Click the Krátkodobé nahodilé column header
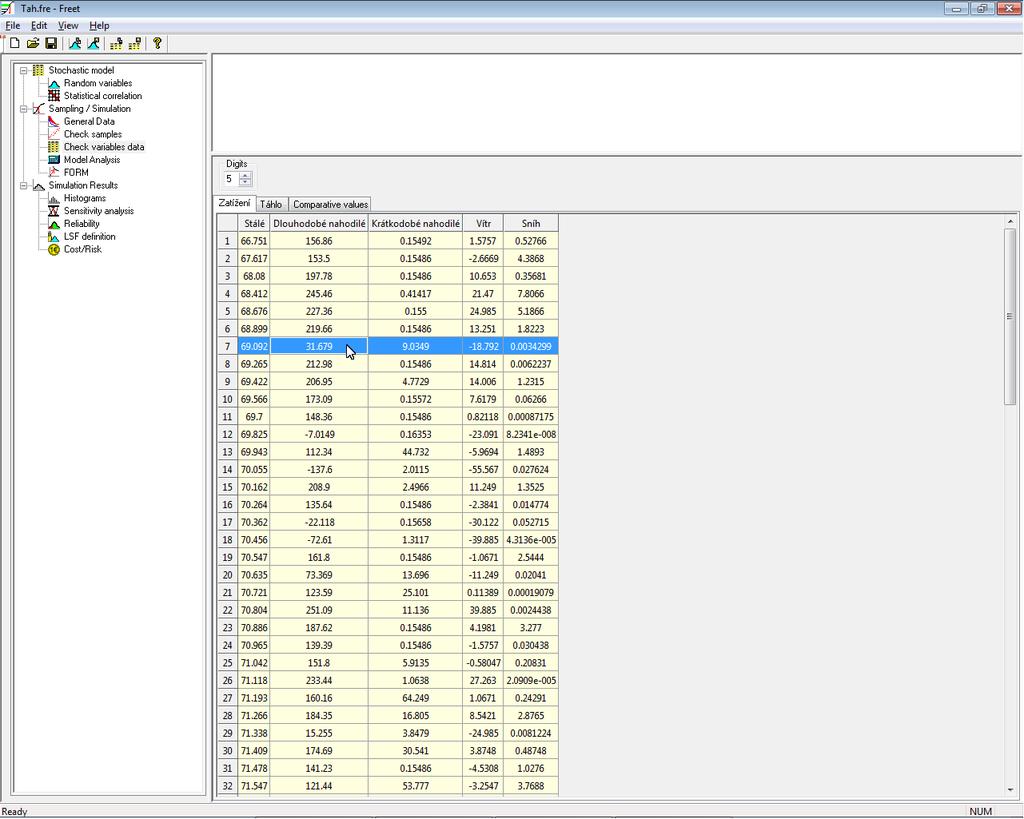The height and width of the screenshot is (819, 1024). pyautogui.click(x=415, y=223)
